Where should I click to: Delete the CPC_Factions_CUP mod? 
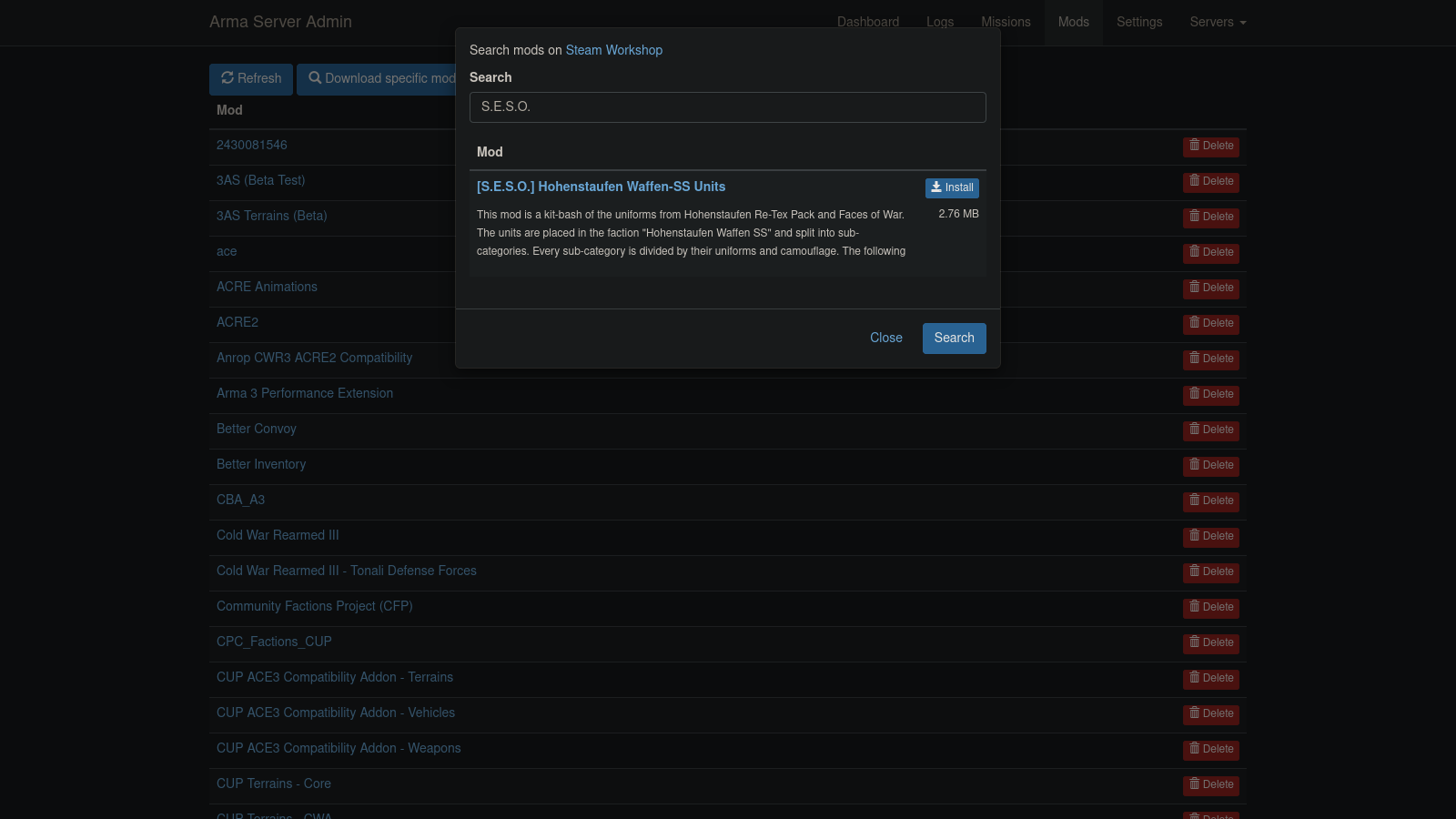point(1211,643)
